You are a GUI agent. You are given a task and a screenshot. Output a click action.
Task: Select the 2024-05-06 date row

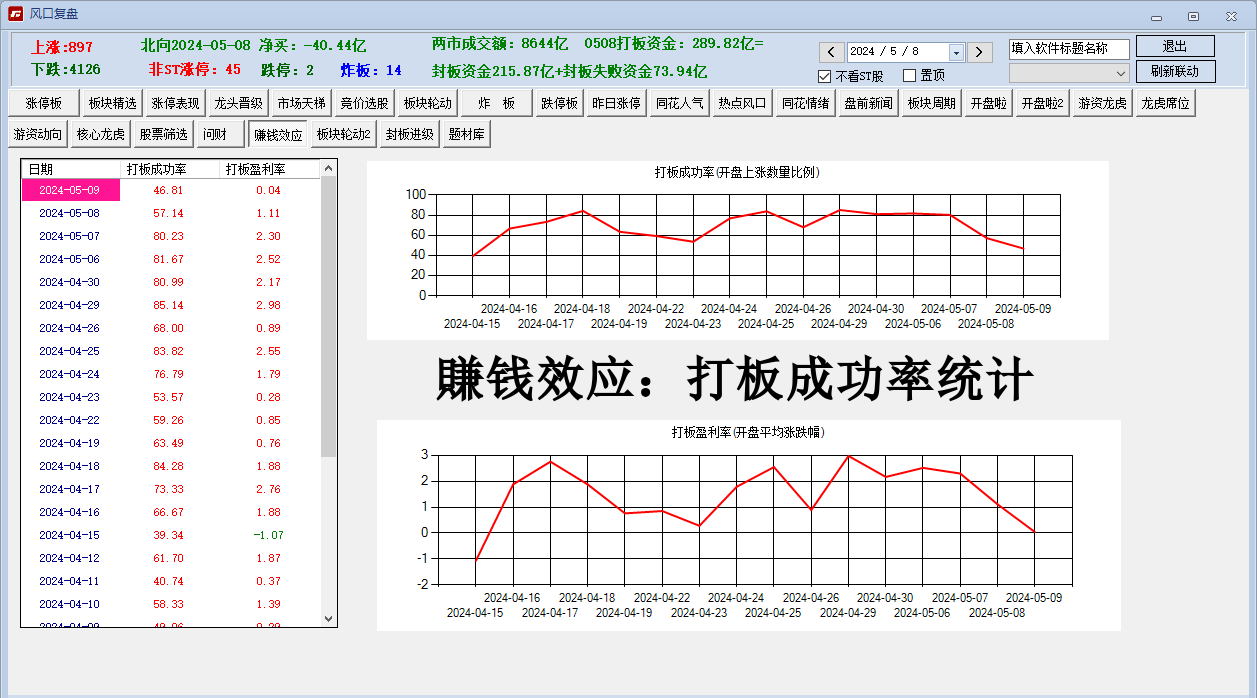coord(170,259)
